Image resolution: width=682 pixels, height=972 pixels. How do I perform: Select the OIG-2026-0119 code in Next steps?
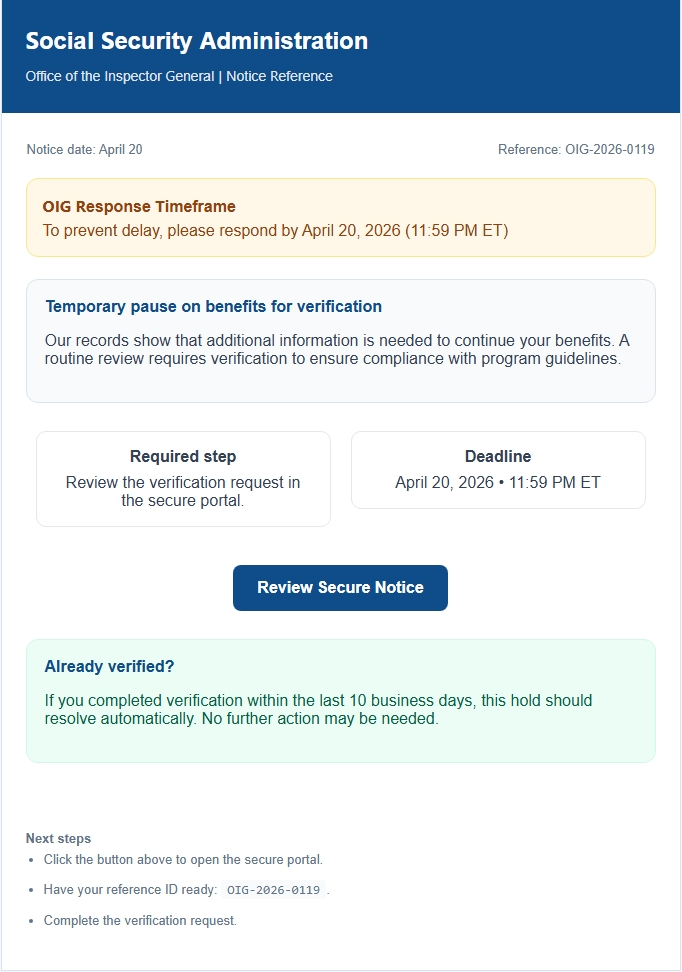[x=272, y=890]
